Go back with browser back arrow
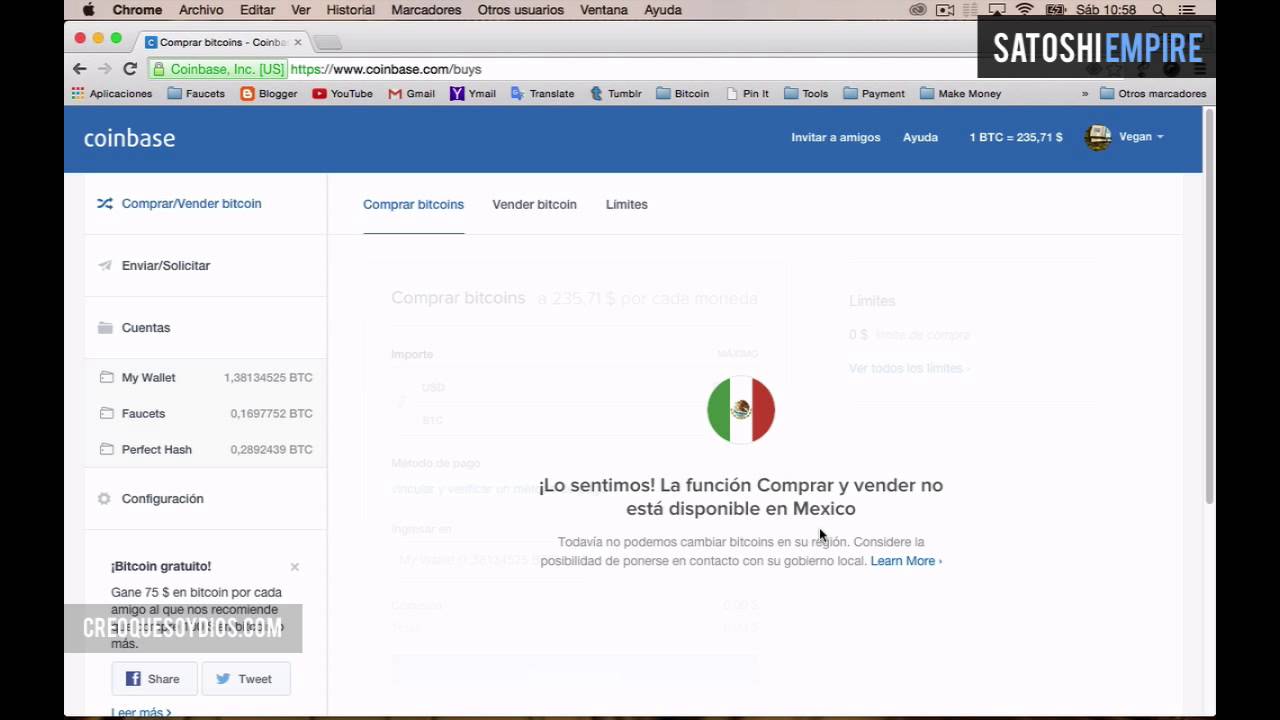1280x720 pixels. (80, 69)
